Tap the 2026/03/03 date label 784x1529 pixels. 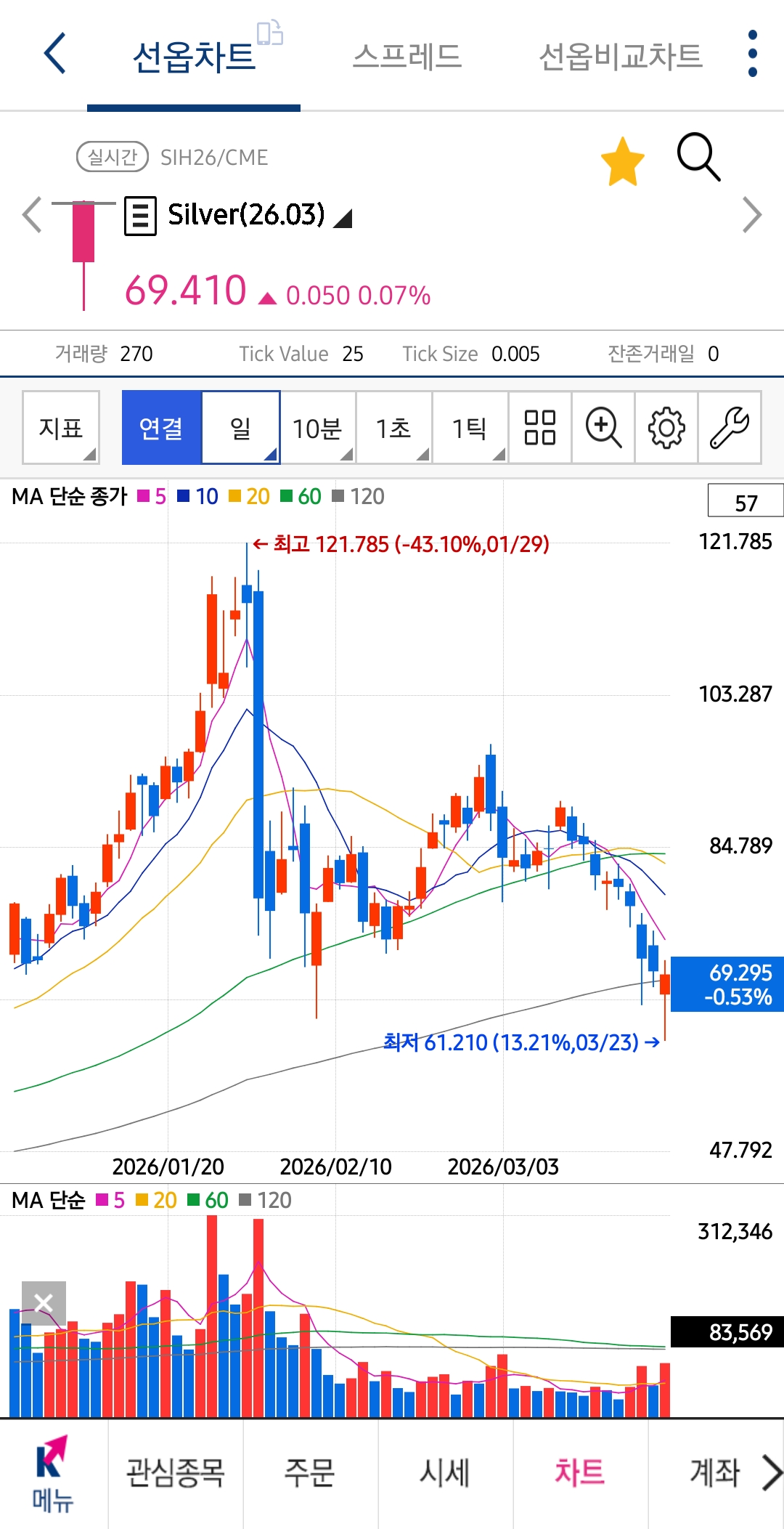pyautogui.click(x=503, y=1167)
